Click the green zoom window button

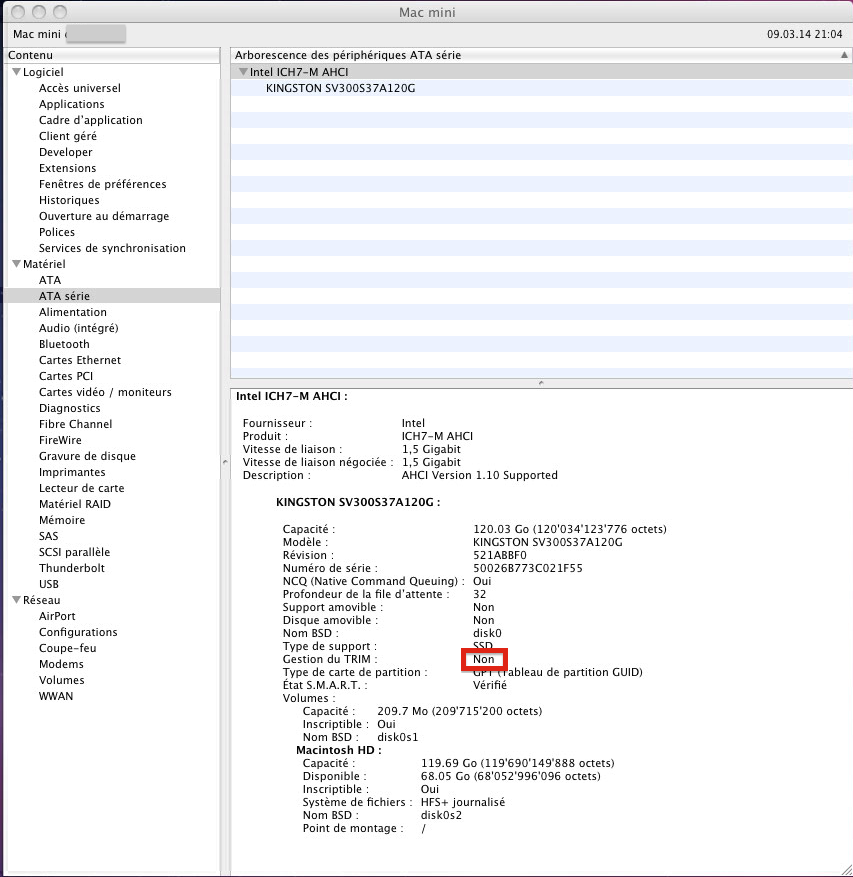click(x=59, y=12)
